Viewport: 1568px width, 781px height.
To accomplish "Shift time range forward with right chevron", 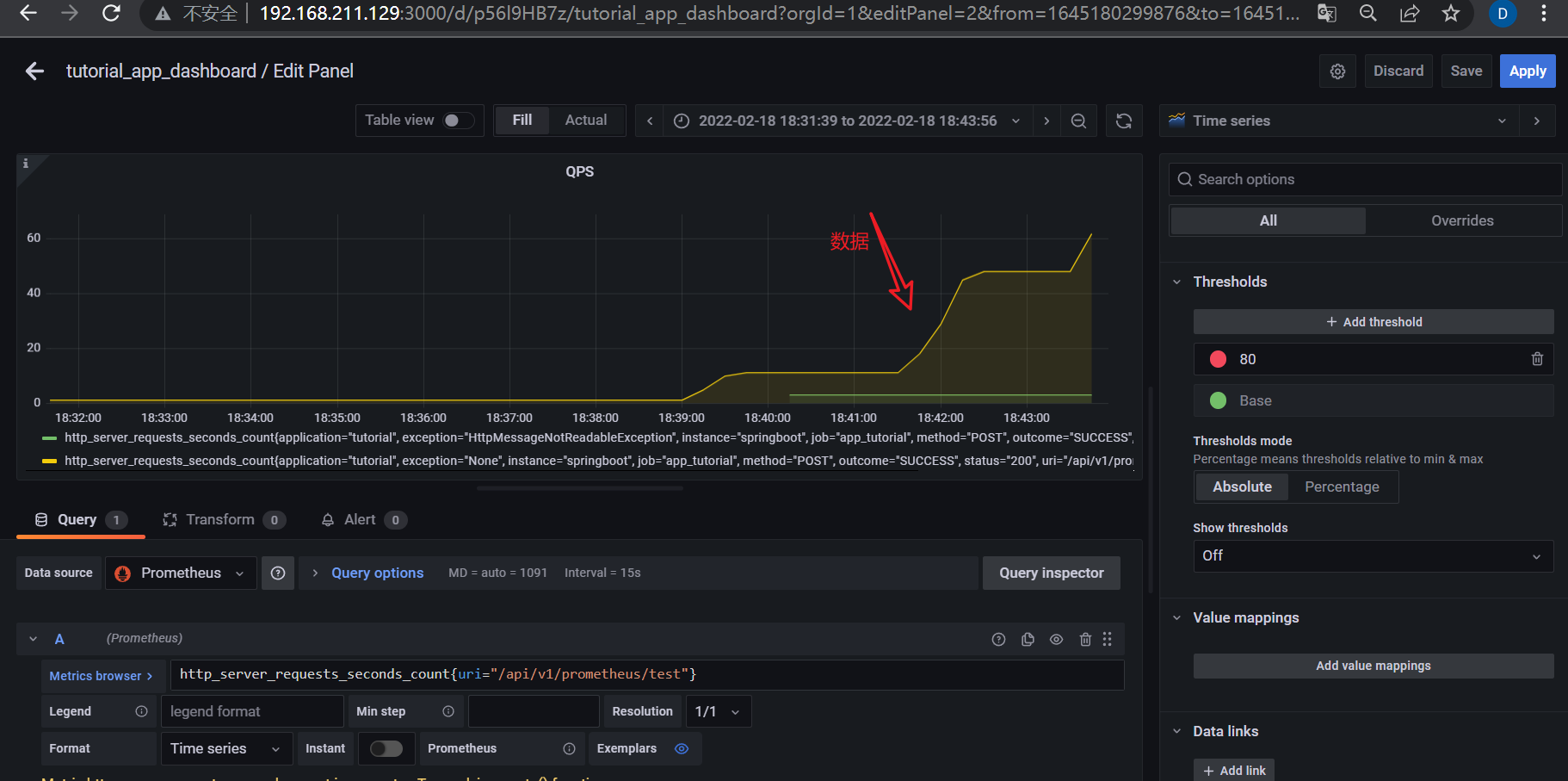I will click(x=1046, y=121).
